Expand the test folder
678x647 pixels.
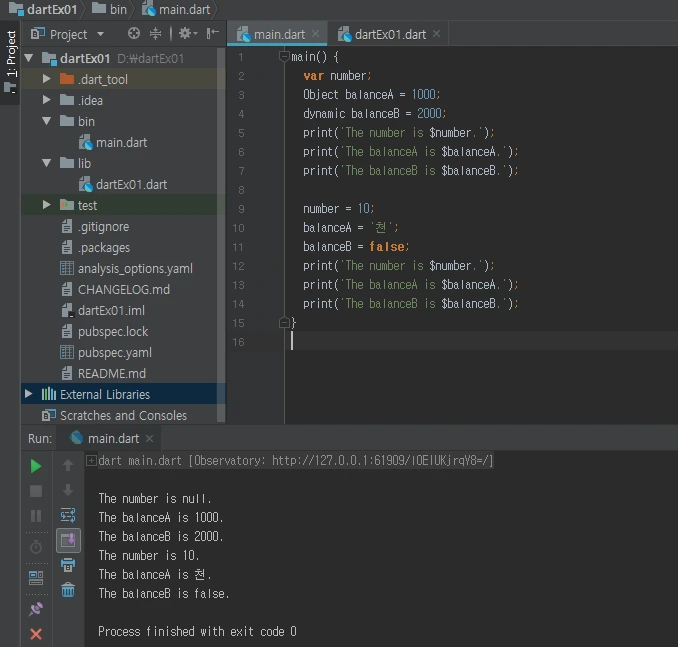(47, 205)
